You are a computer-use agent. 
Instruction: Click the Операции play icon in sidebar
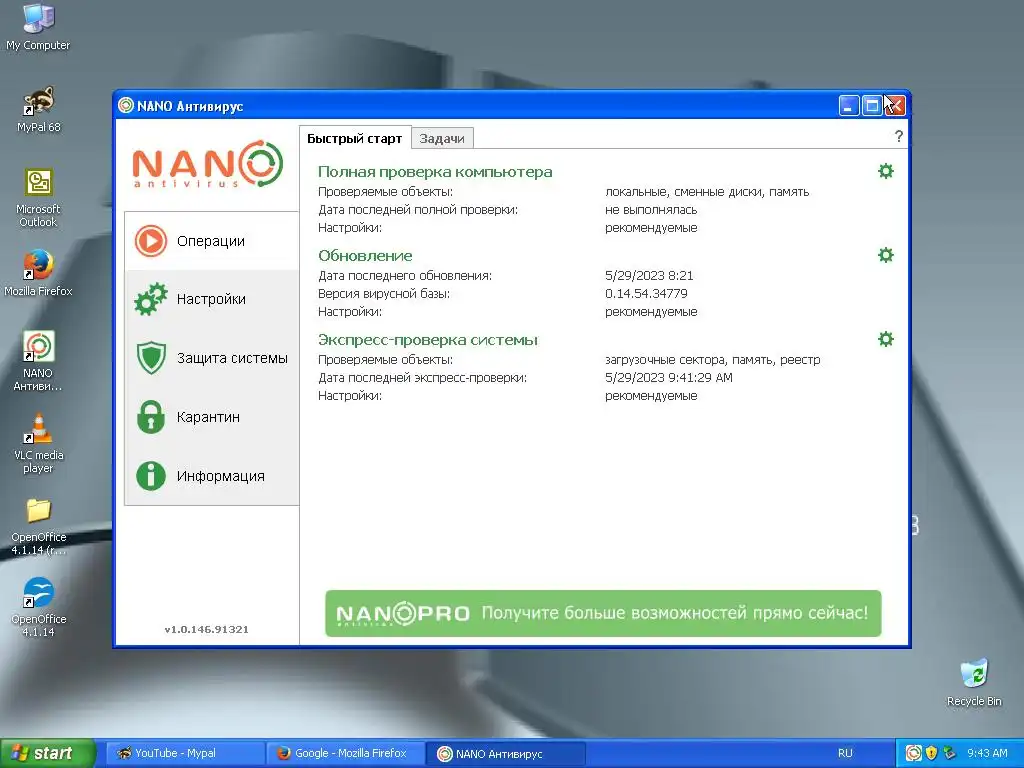(x=151, y=241)
